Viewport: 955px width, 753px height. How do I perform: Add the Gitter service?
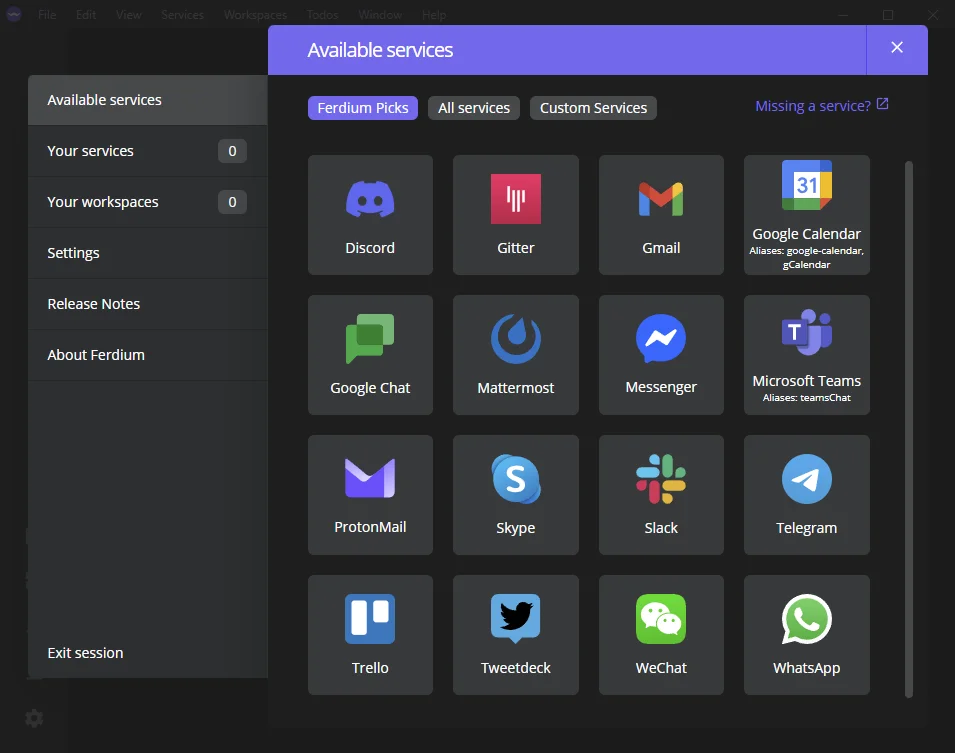pos(516,215)
